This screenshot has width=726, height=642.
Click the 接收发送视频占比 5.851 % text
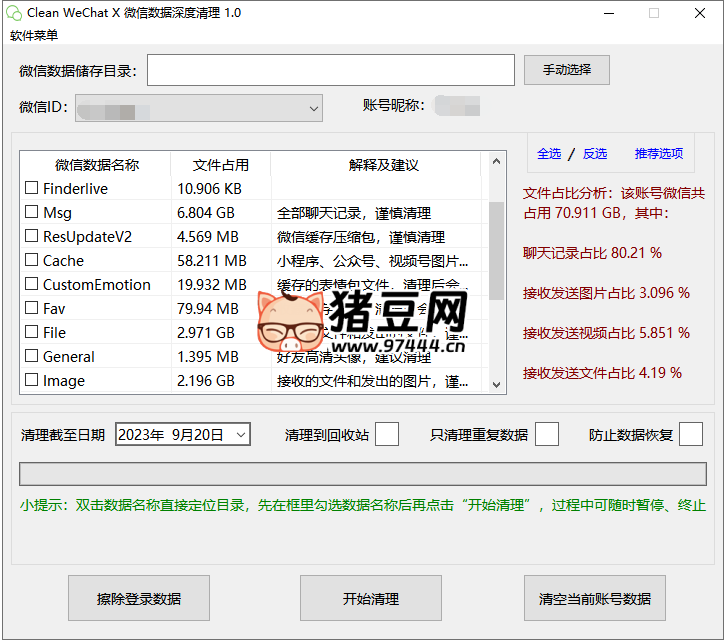(606, 333)
